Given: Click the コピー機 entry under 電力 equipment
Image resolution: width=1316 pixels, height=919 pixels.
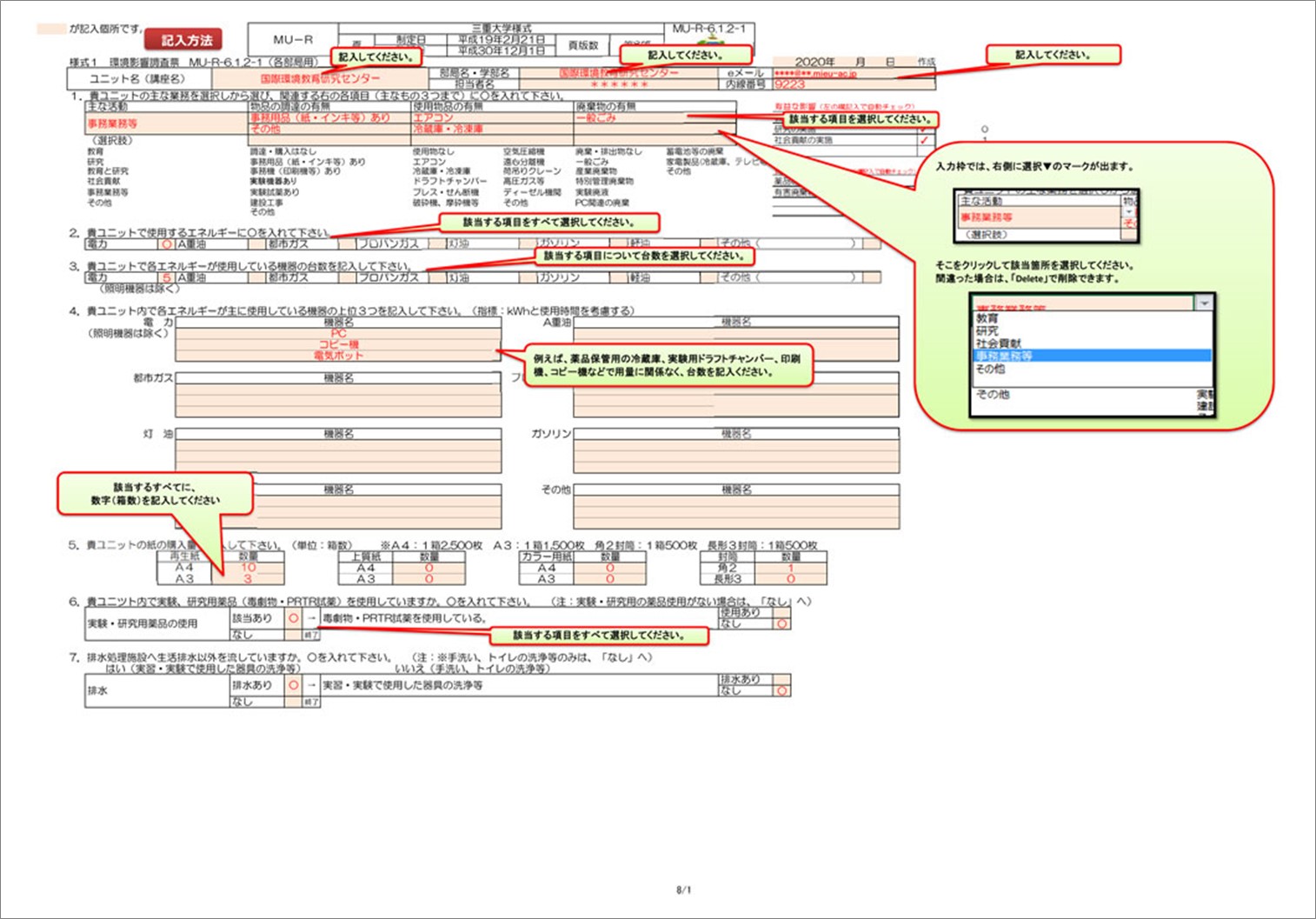Looking at the screenshot, I should pyautogui.click(x=338, y=344).
